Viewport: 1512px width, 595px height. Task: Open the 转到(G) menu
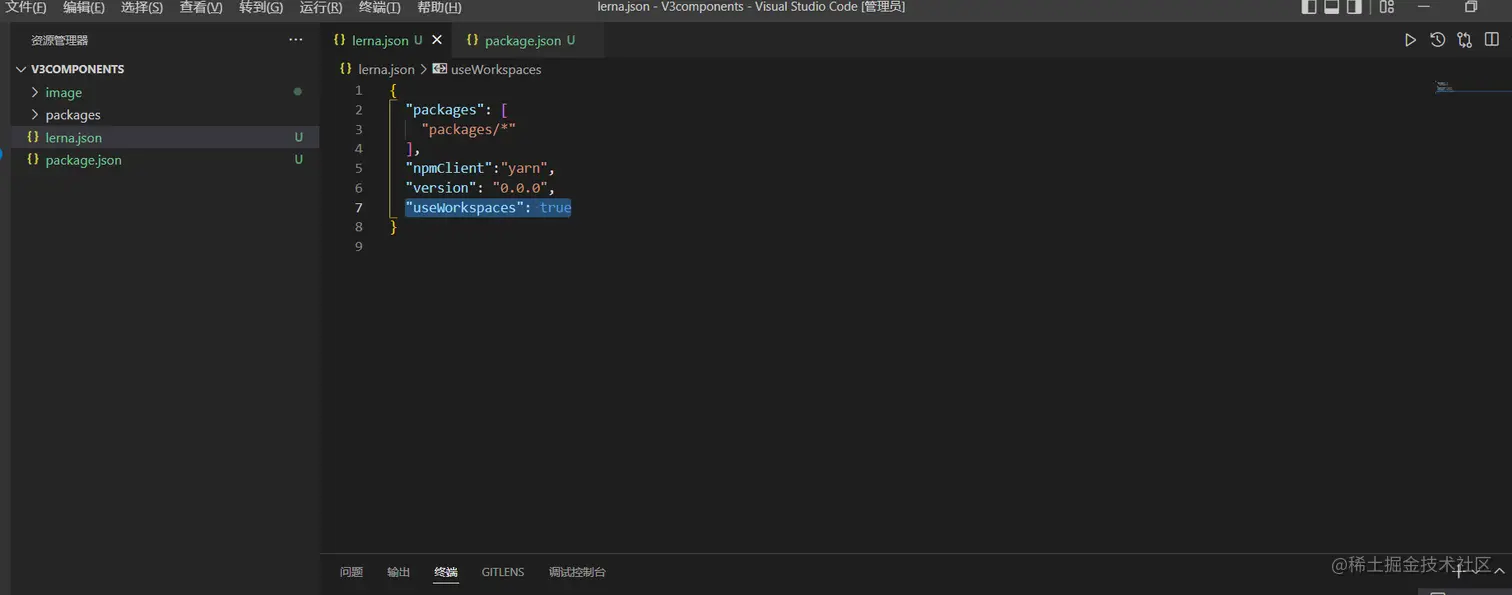261,7
